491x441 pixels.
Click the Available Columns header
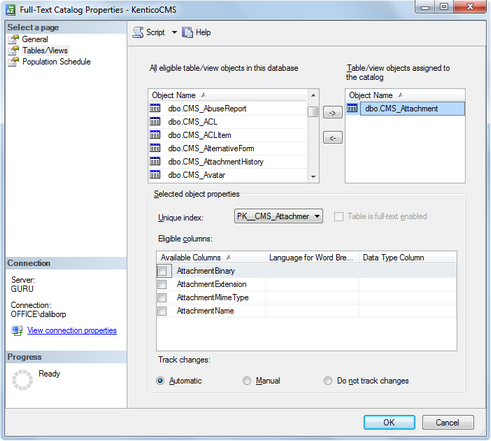pyautogui.click(x=211, y=258)
